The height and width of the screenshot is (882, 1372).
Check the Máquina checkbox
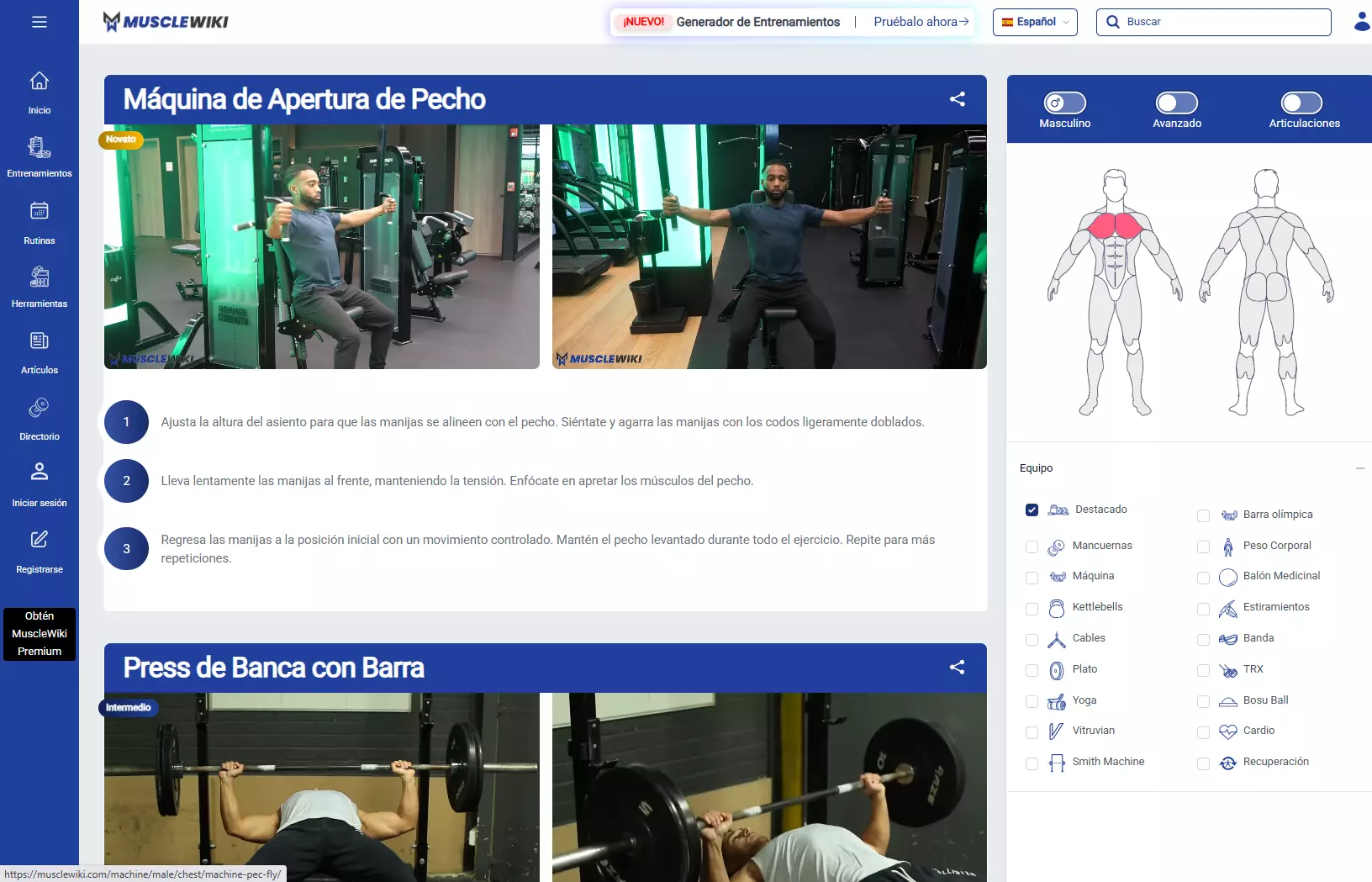(1032, 578)
